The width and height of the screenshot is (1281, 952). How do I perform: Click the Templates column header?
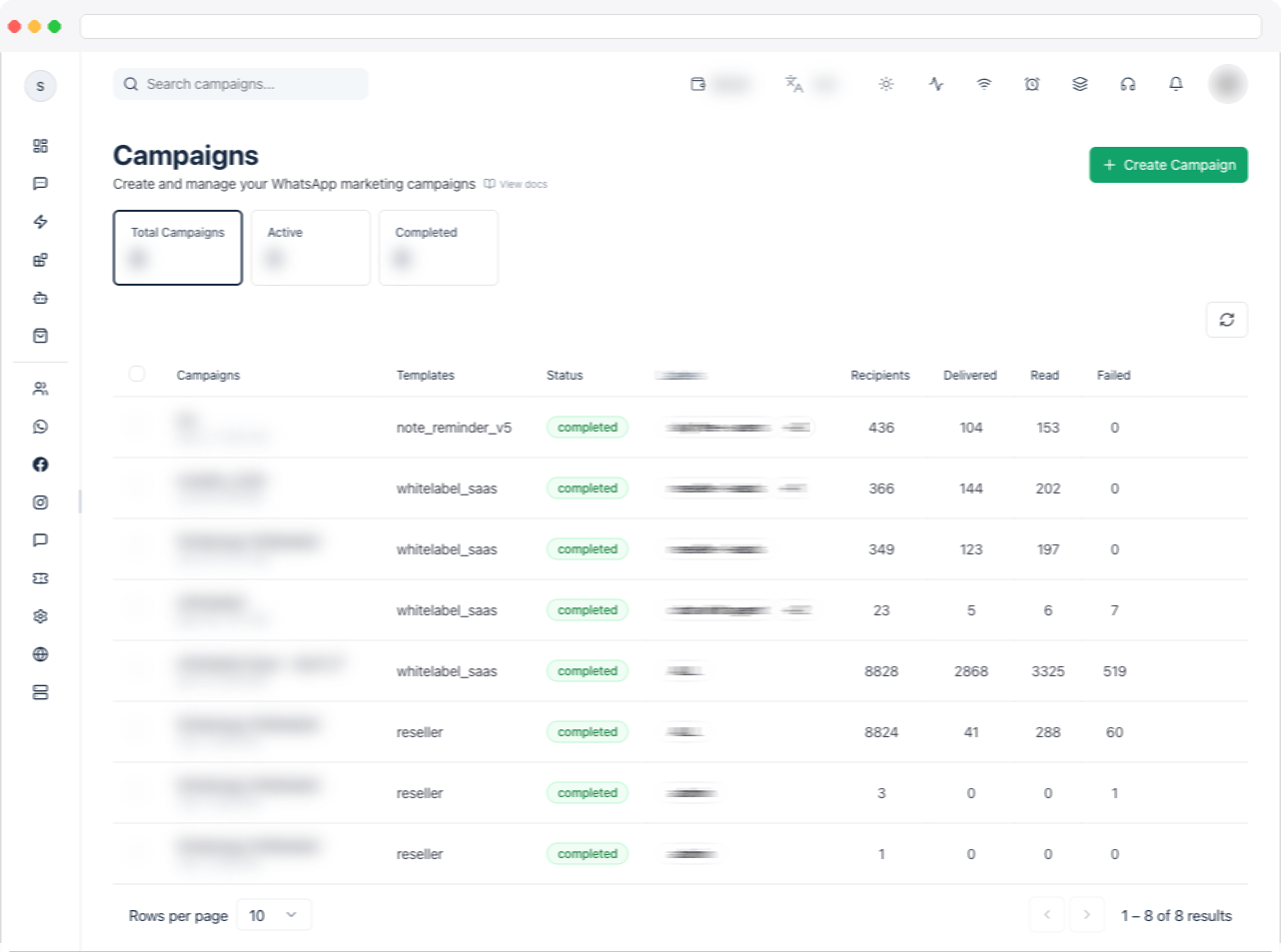click(426, 376)
